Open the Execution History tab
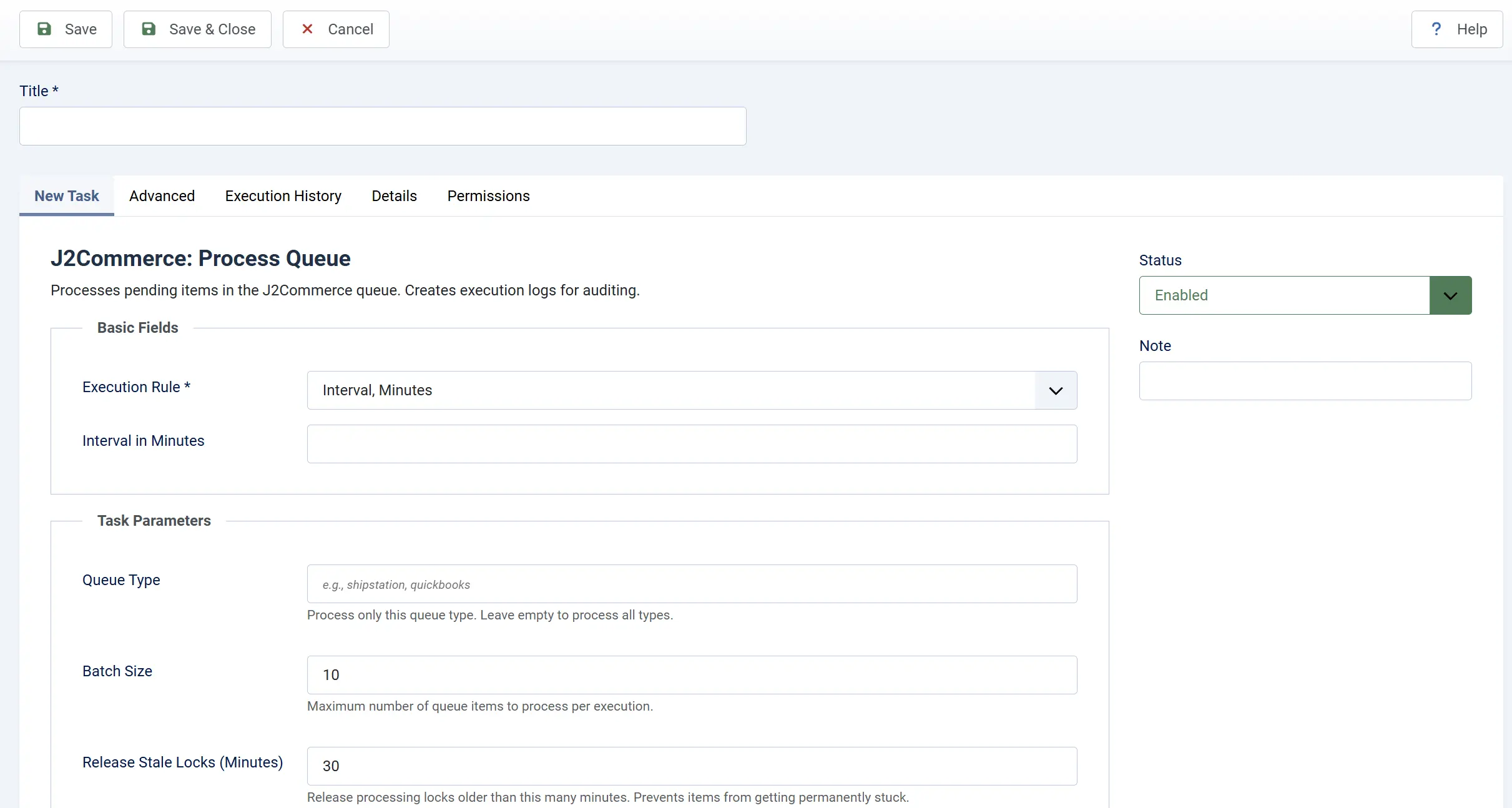The width and height of the screenshot is (1512, 808). click(283, 196)
